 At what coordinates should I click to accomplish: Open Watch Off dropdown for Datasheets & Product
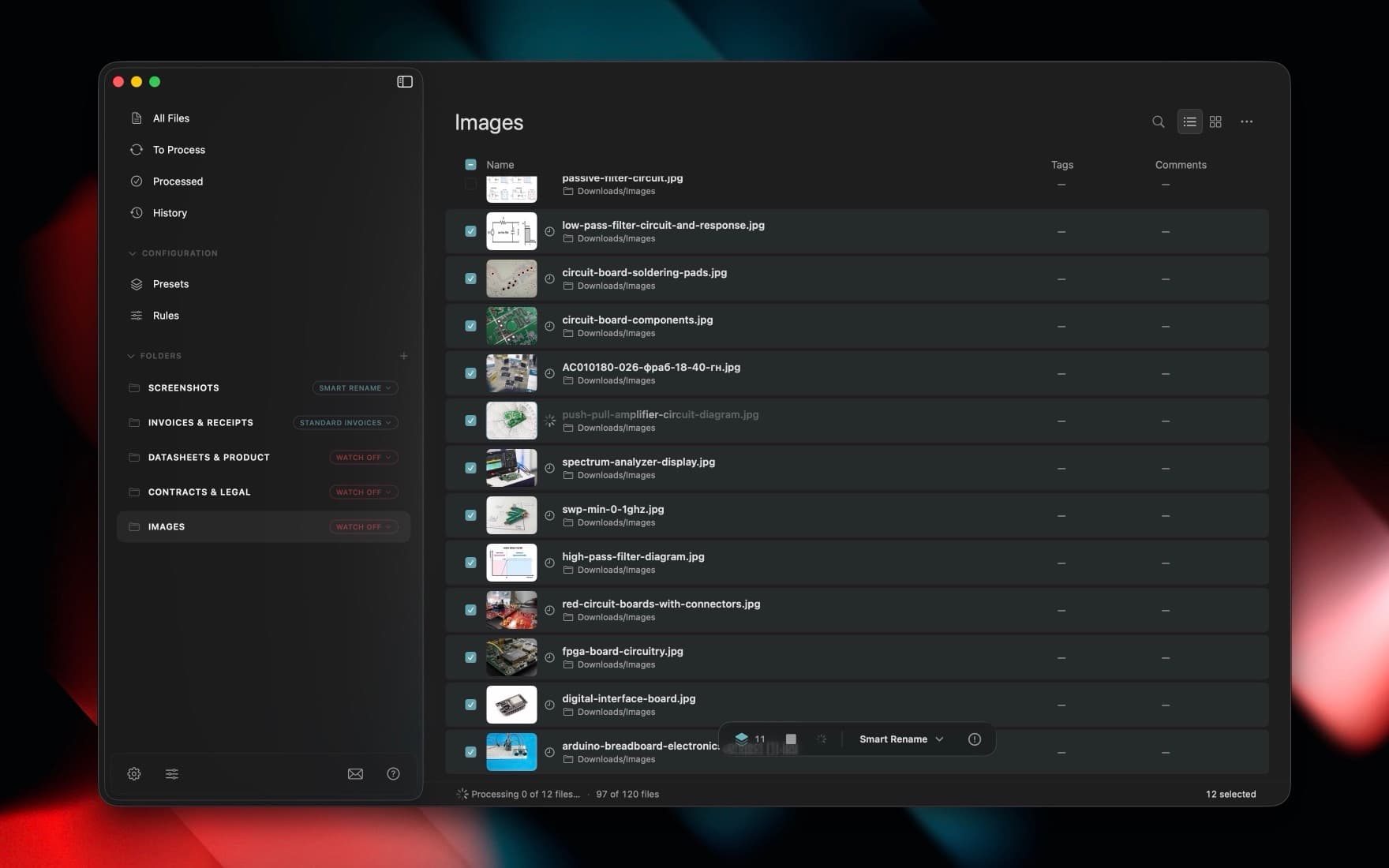[x=364, y=458]
